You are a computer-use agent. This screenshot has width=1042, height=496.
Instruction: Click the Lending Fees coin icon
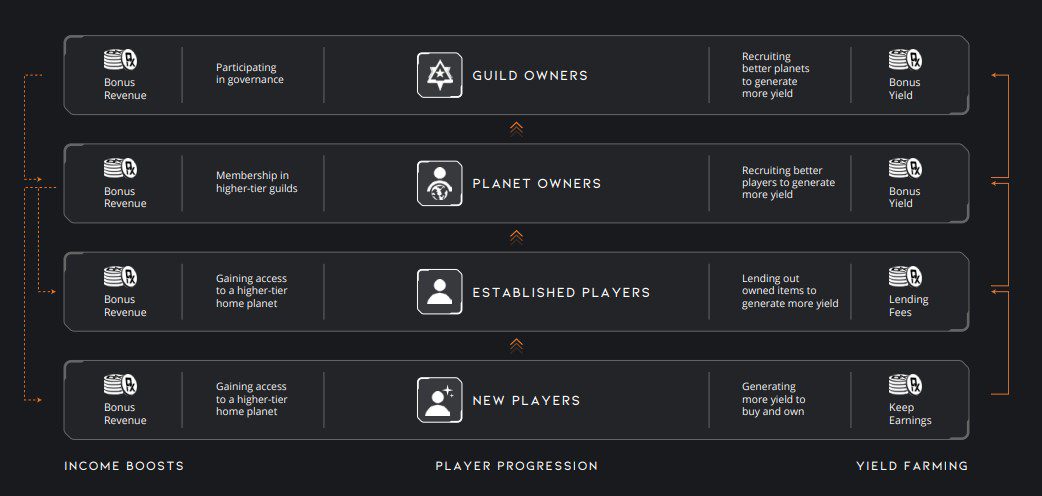tap(905, 277)
